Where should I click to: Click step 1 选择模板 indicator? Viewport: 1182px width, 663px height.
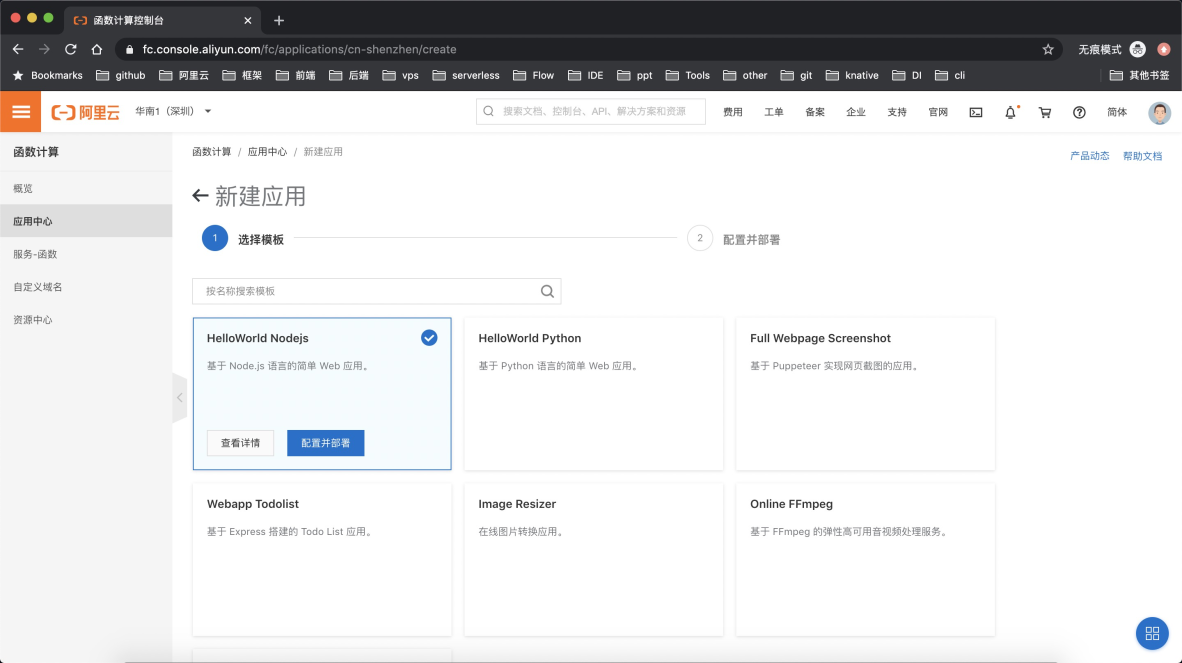coord(243,239)
